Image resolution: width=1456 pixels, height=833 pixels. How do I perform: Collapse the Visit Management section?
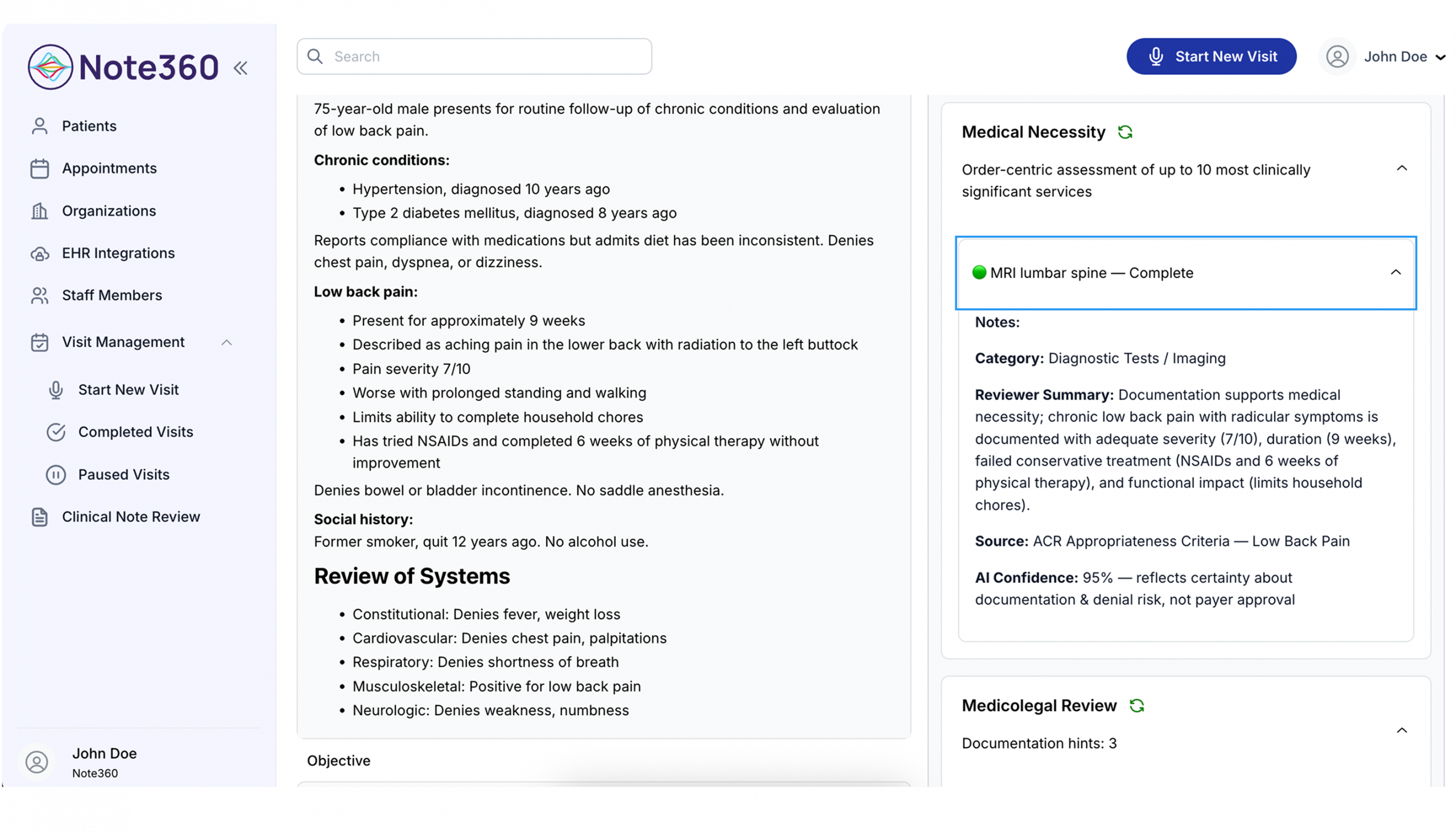[227, 342]
